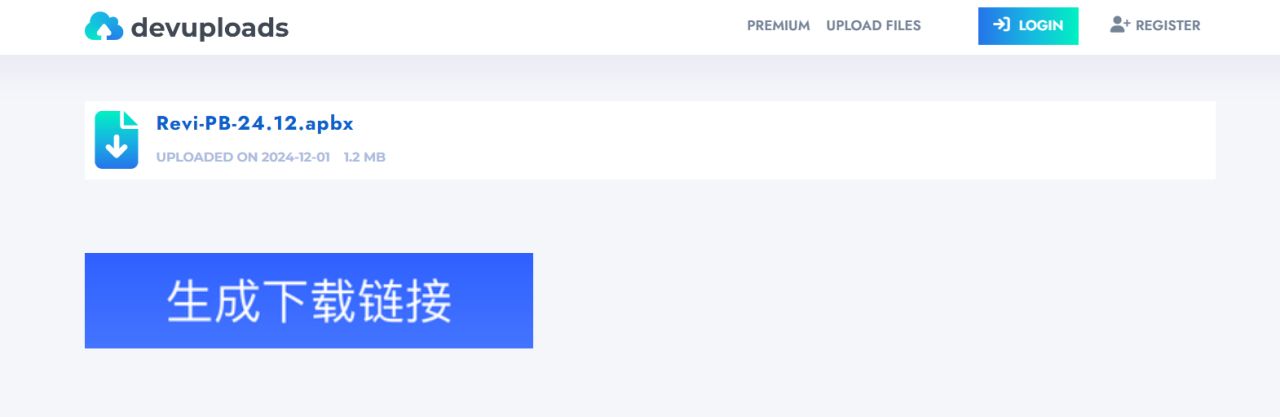
Task: Click empty space inside the file info card
Action: (x=800, y=140)
